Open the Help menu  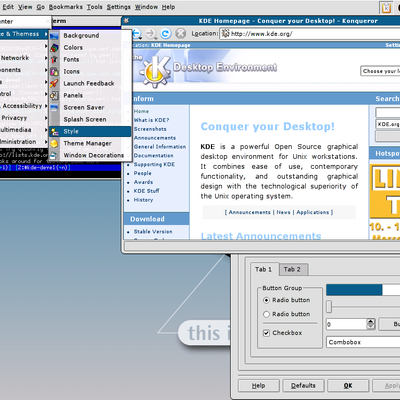pos(168,7)
